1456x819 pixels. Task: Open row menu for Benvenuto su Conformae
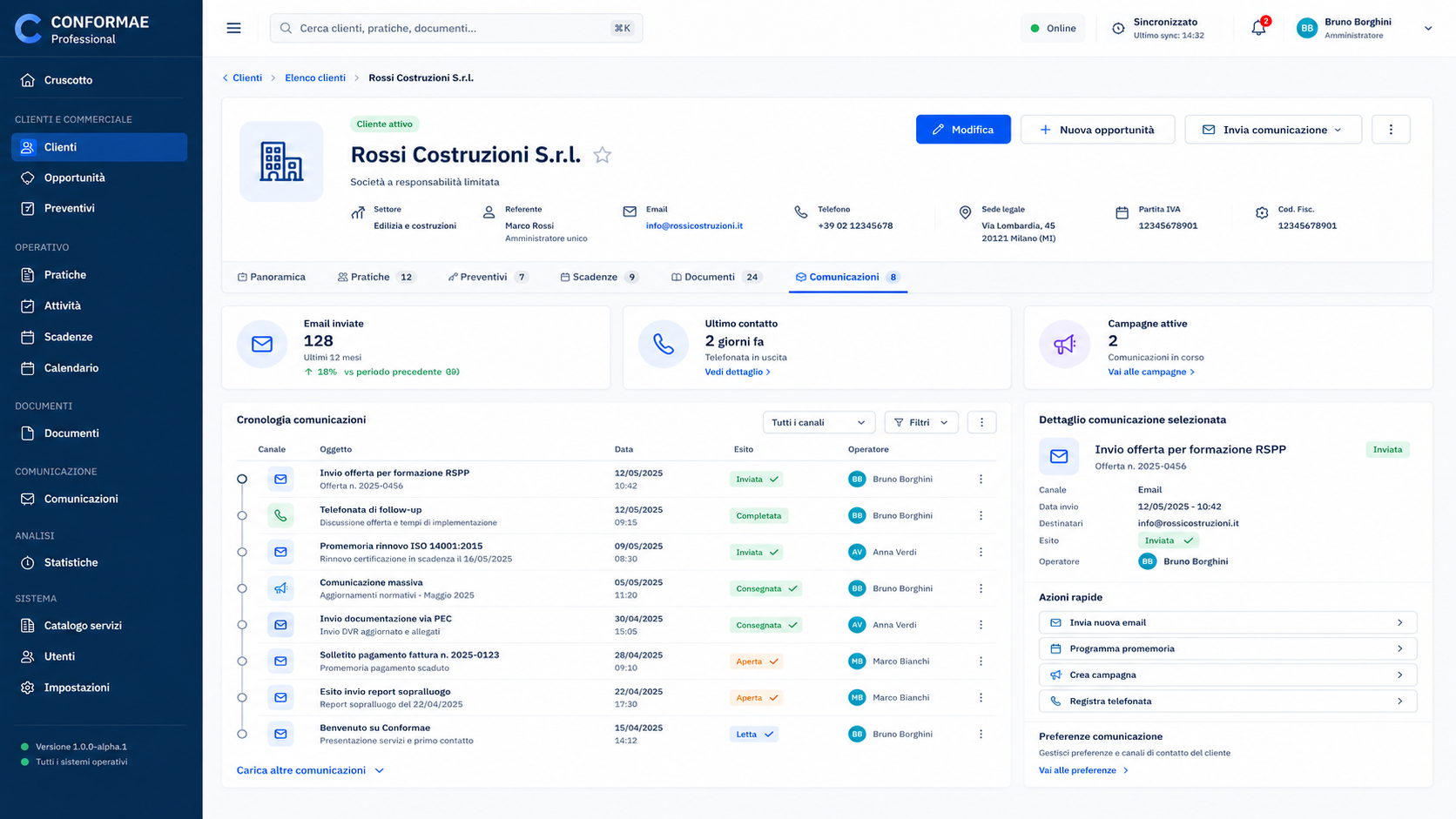pyautogui.click(x=981, y=735)
